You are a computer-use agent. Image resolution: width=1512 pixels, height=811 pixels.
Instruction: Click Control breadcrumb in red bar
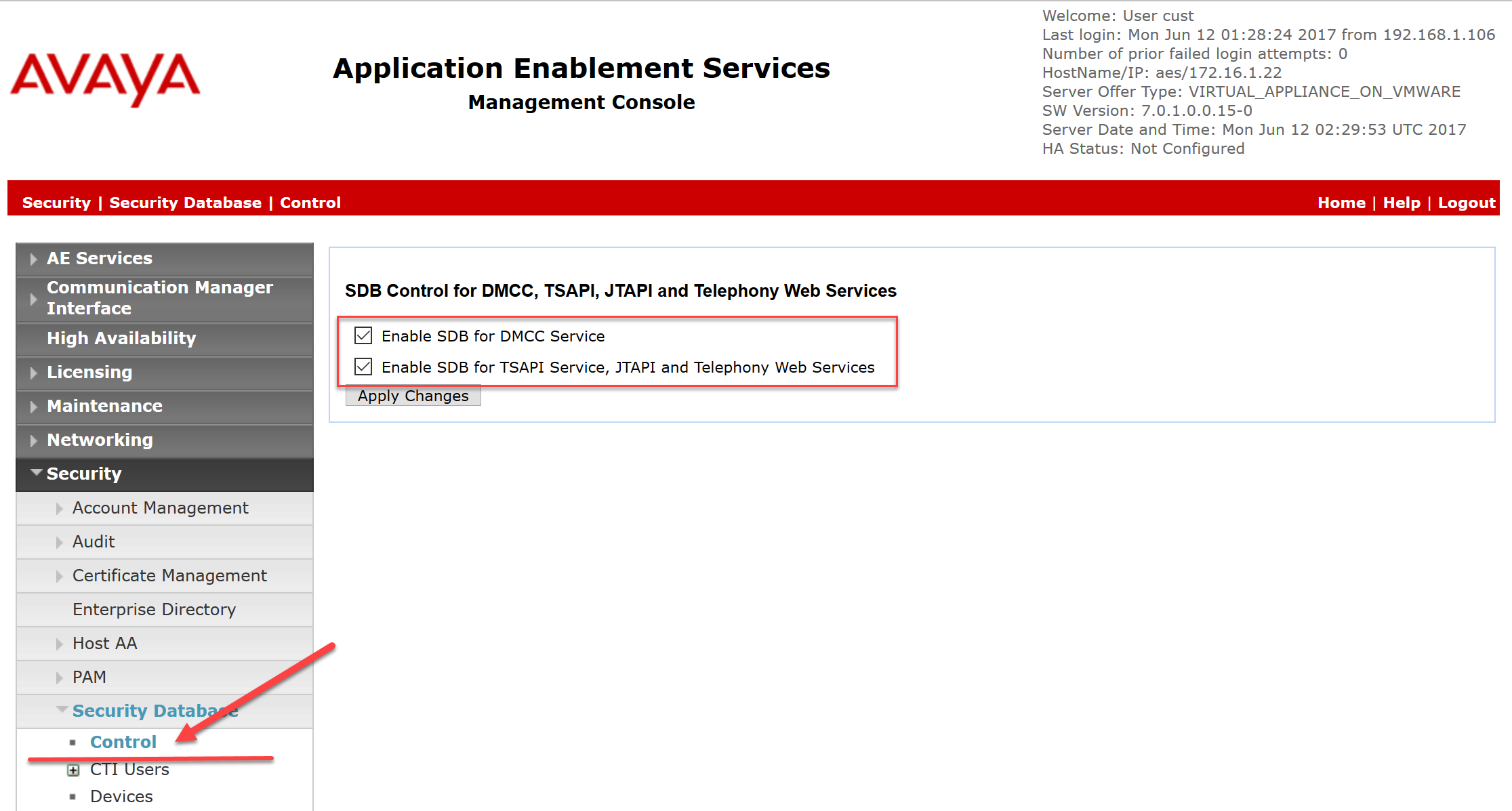coord(310,203)
